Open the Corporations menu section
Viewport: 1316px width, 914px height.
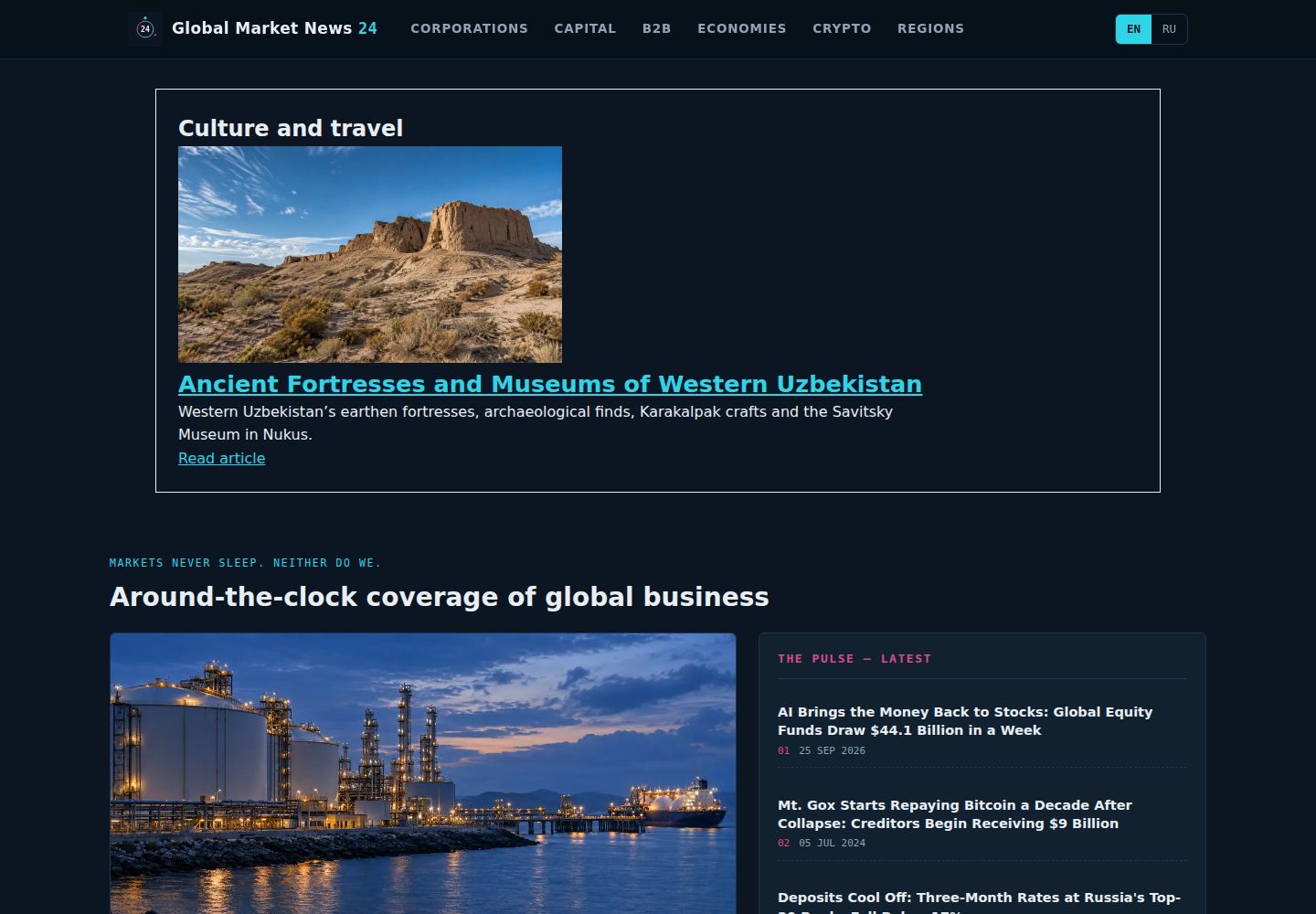point(469,29)
